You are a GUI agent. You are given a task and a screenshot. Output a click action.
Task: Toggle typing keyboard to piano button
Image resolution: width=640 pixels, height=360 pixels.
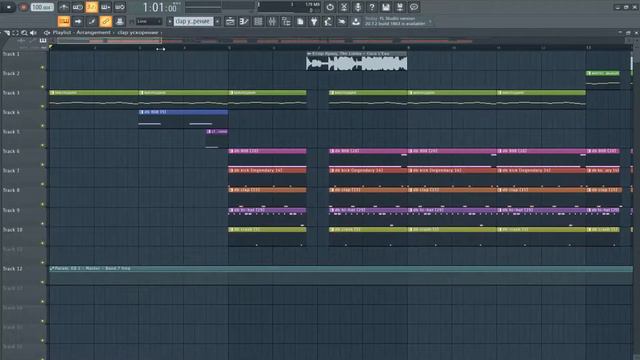[64, 21]
